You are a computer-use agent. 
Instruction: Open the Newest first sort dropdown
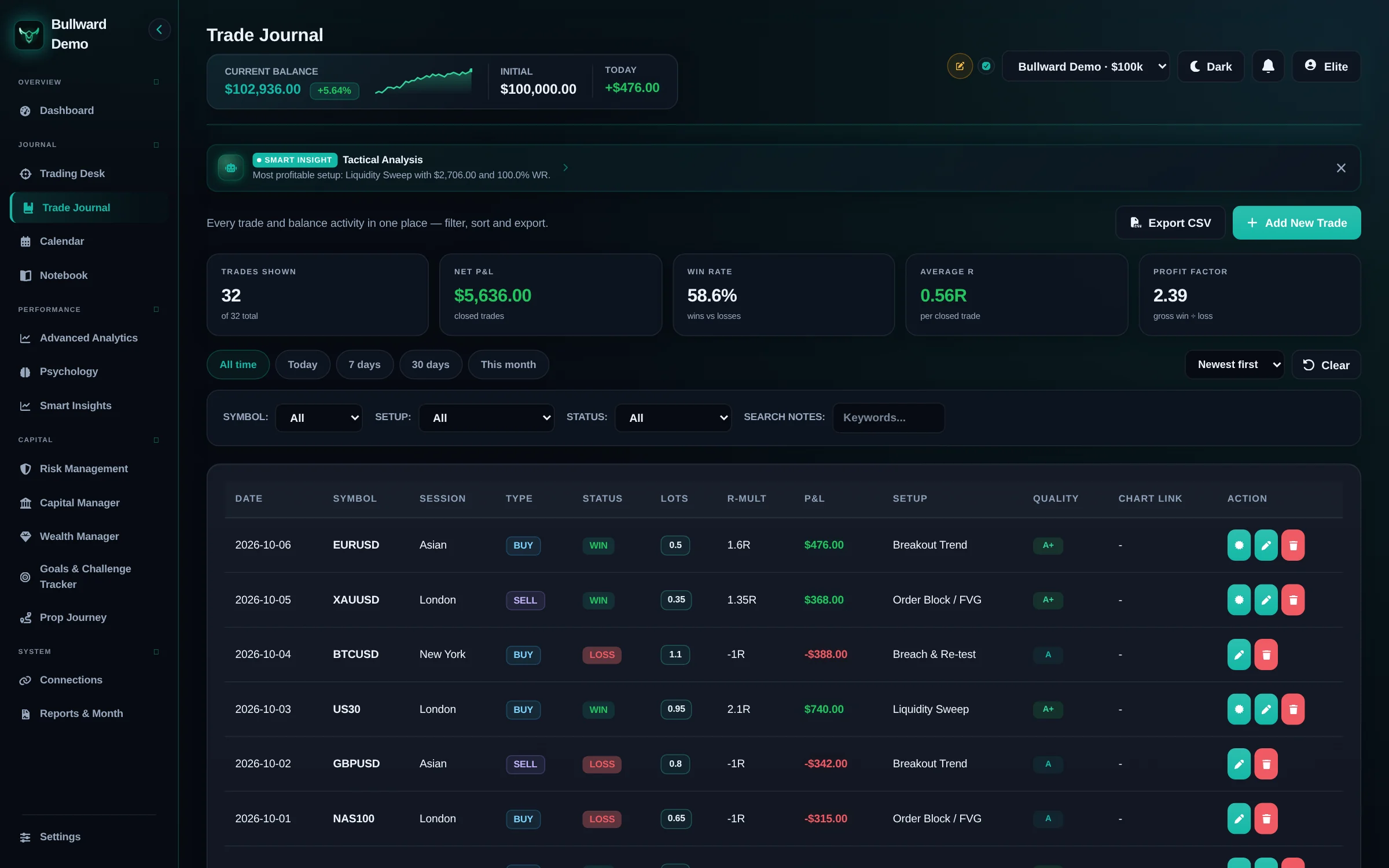click(1234, 365)
